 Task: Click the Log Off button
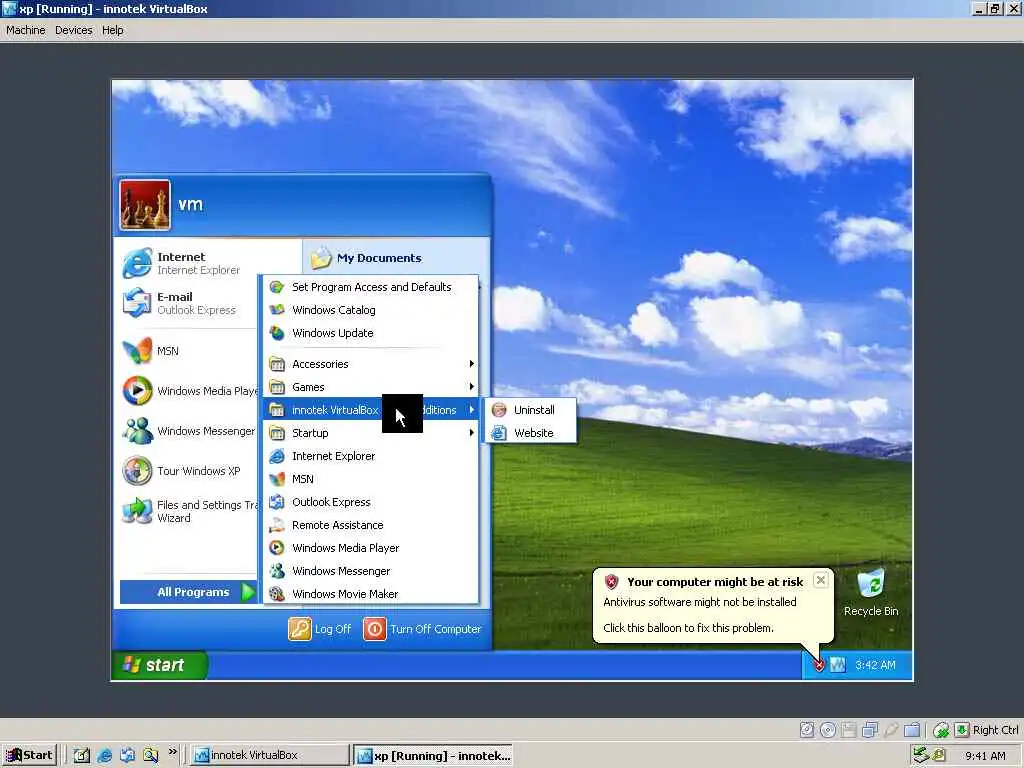pyautogui.click(x=319, y=630)
